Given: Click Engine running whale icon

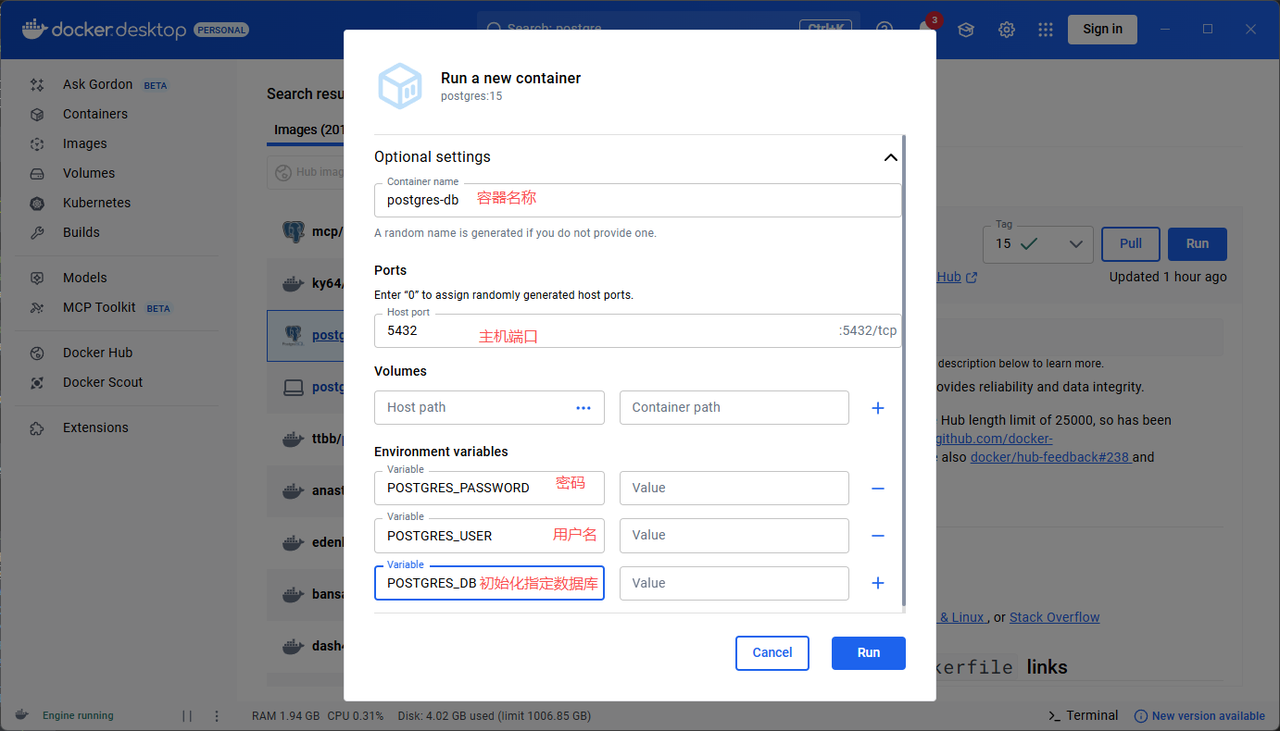Looking at the screenshot, I should [21, 715].
